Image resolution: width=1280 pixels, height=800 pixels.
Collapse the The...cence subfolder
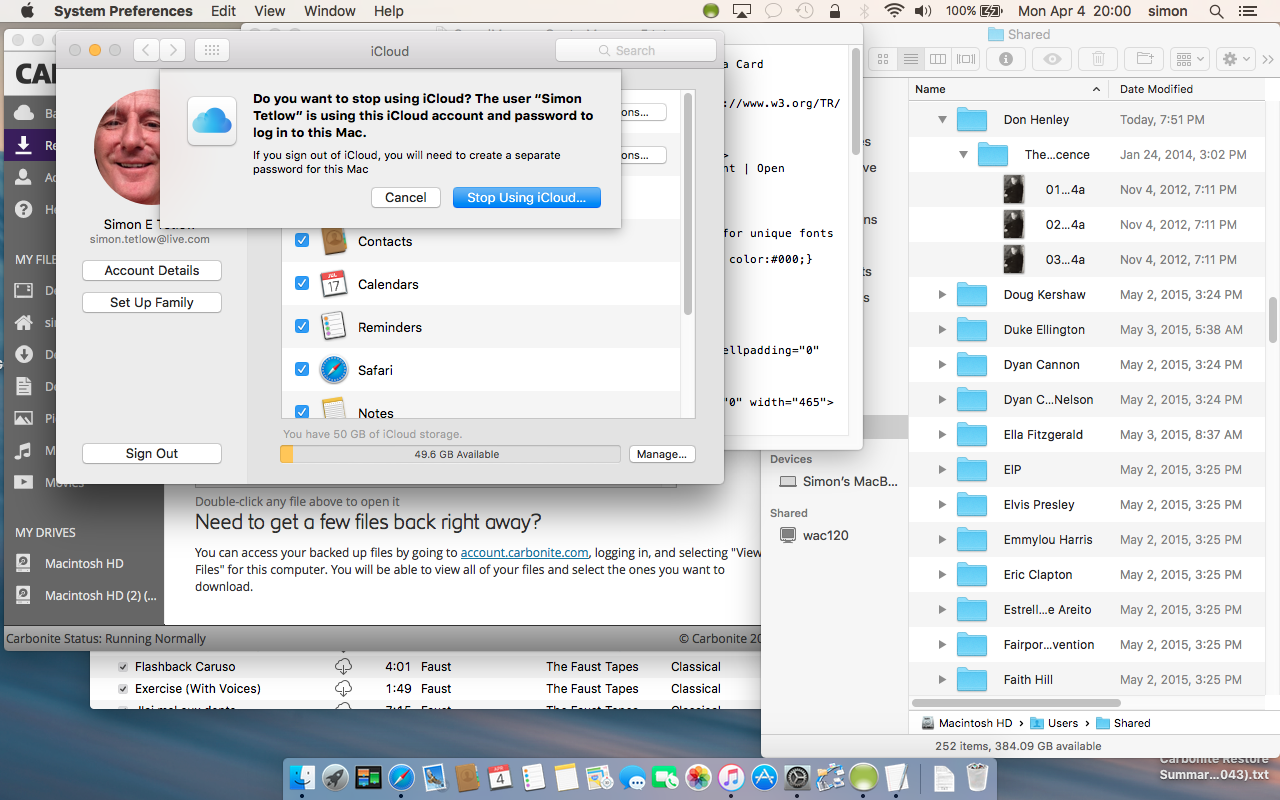click(963, 155)
